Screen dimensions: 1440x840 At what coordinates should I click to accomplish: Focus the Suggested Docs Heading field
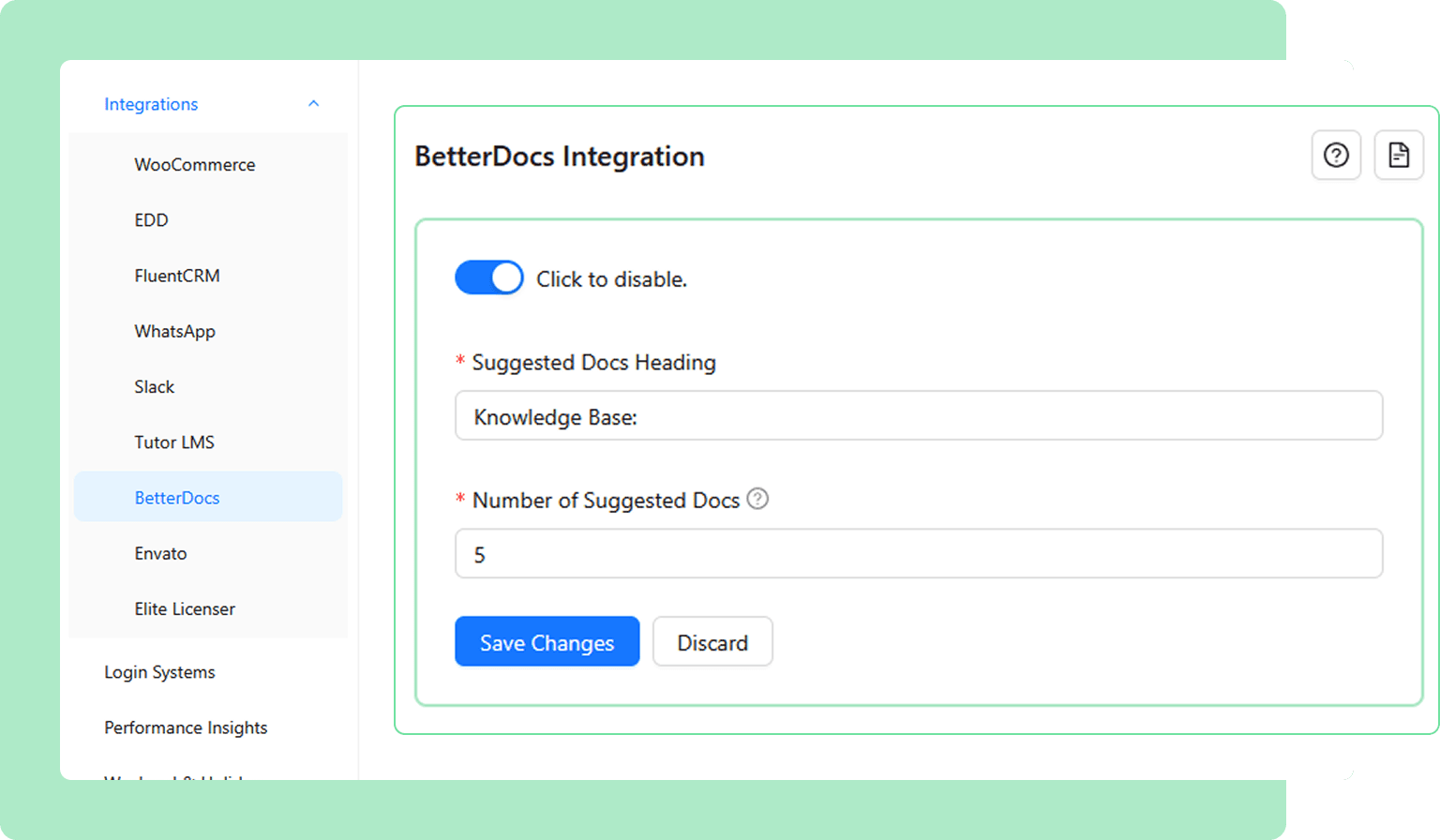[919, 415]
